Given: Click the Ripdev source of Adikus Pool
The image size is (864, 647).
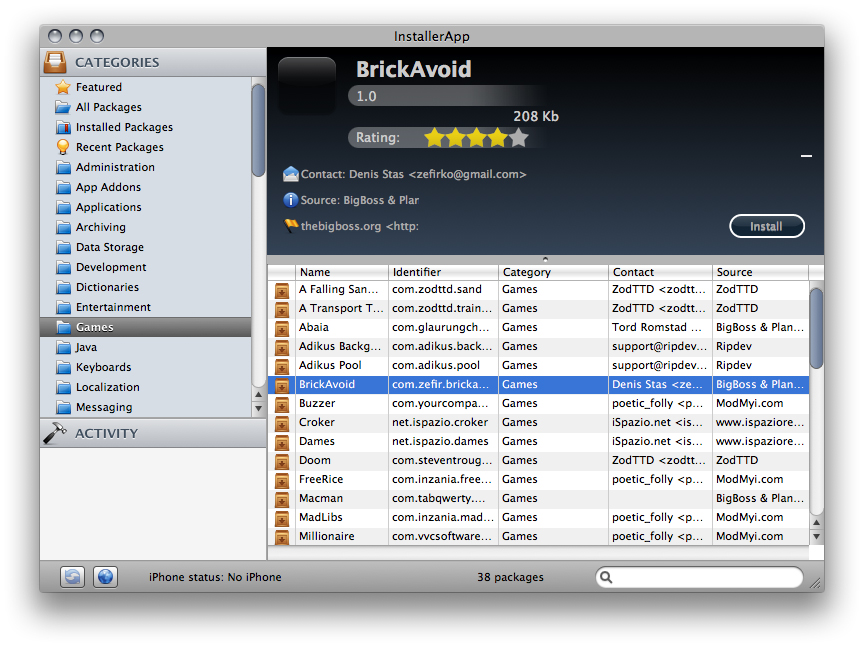Looking at the screenshot, I should click(760, 365).
